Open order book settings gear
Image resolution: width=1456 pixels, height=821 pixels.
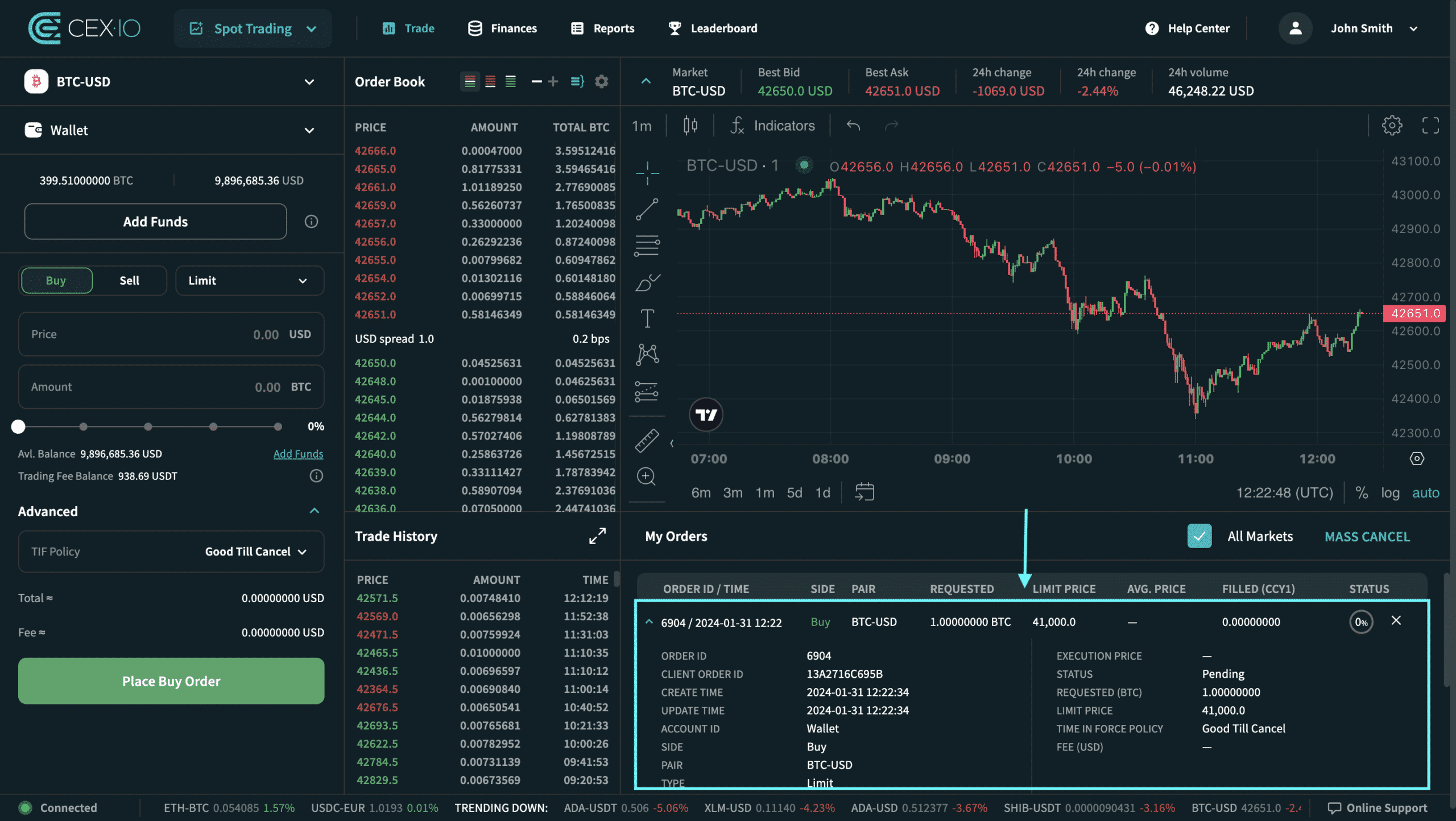coord(601,82)
